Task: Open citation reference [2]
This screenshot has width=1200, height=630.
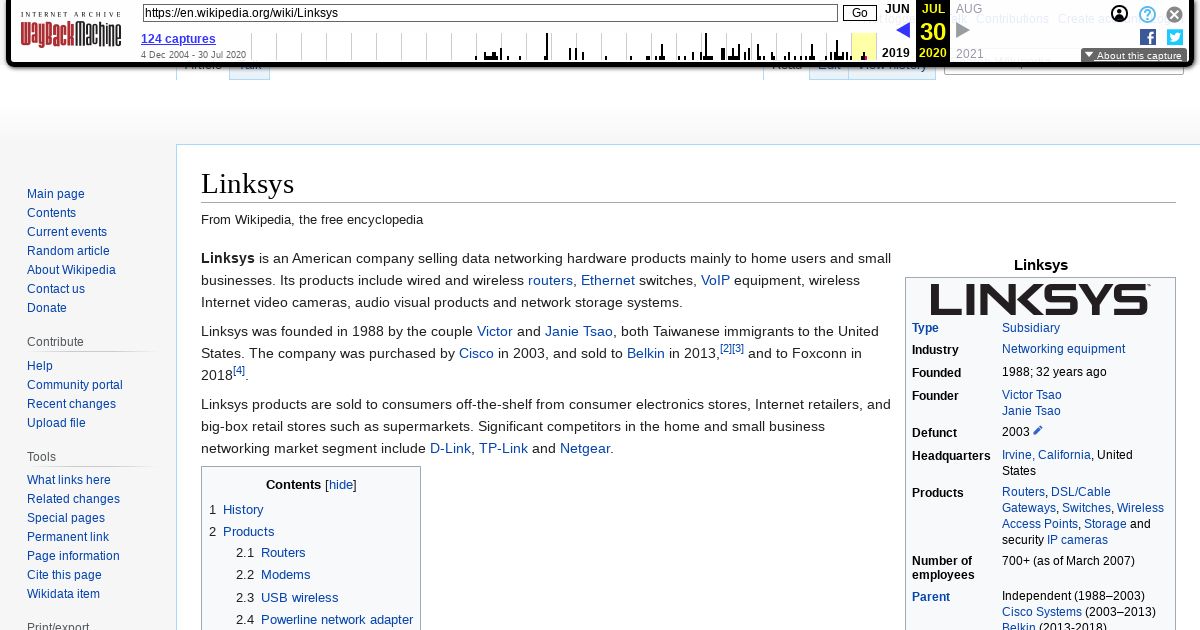Action: (x=726, y=349)
